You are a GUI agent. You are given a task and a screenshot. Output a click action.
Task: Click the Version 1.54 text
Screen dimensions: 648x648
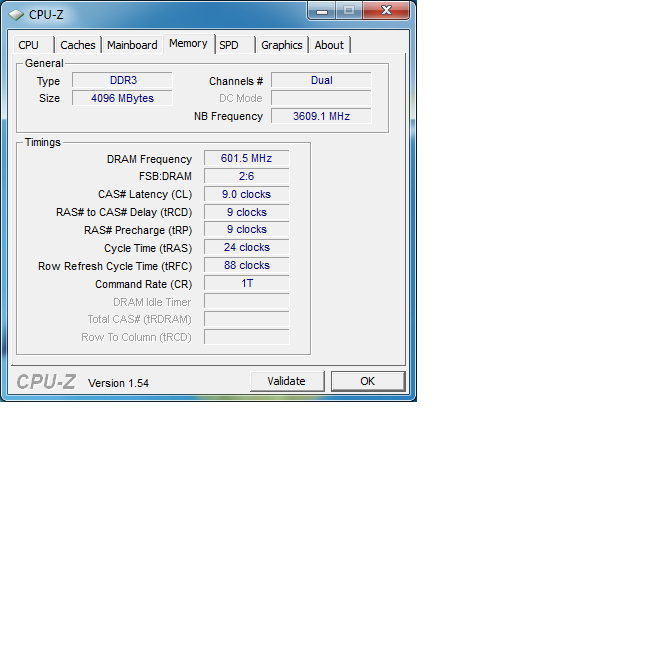point(118,383)
